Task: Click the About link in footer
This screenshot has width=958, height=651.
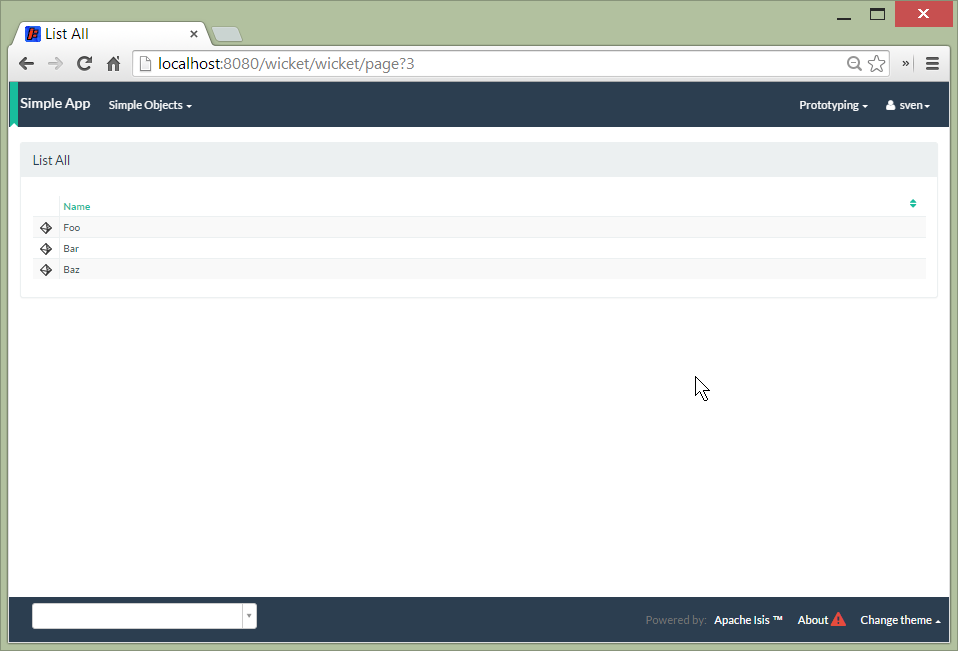Action: tap(813, 620)
